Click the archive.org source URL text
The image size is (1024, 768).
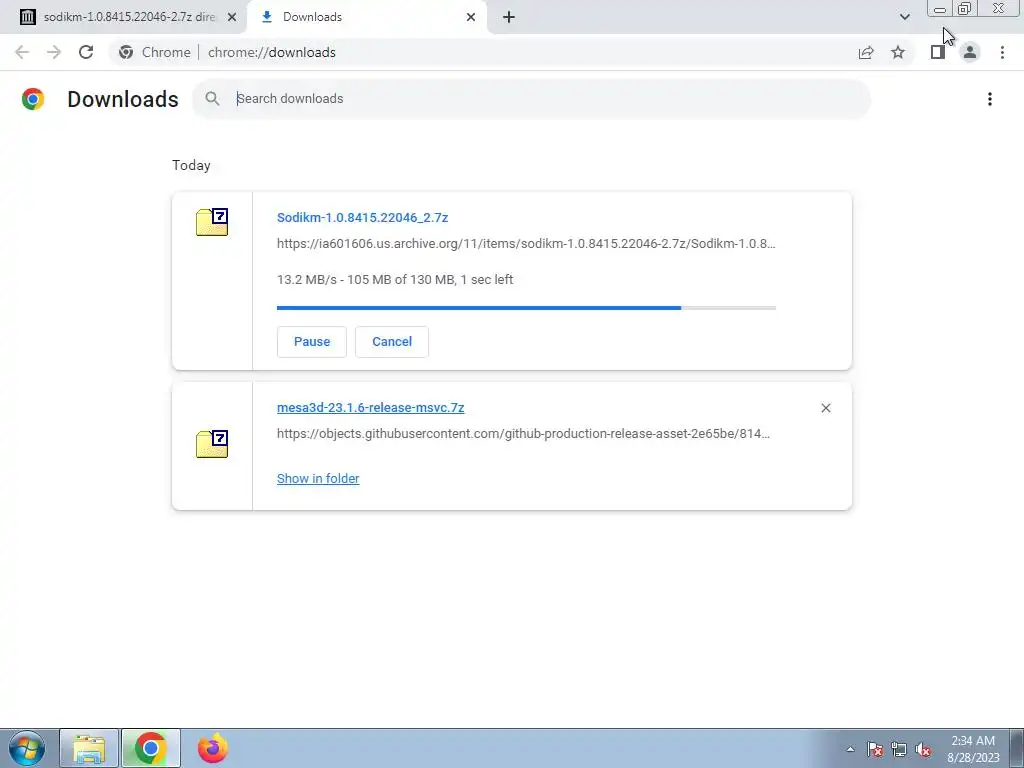pyautogui.click(x=526, y=244)
